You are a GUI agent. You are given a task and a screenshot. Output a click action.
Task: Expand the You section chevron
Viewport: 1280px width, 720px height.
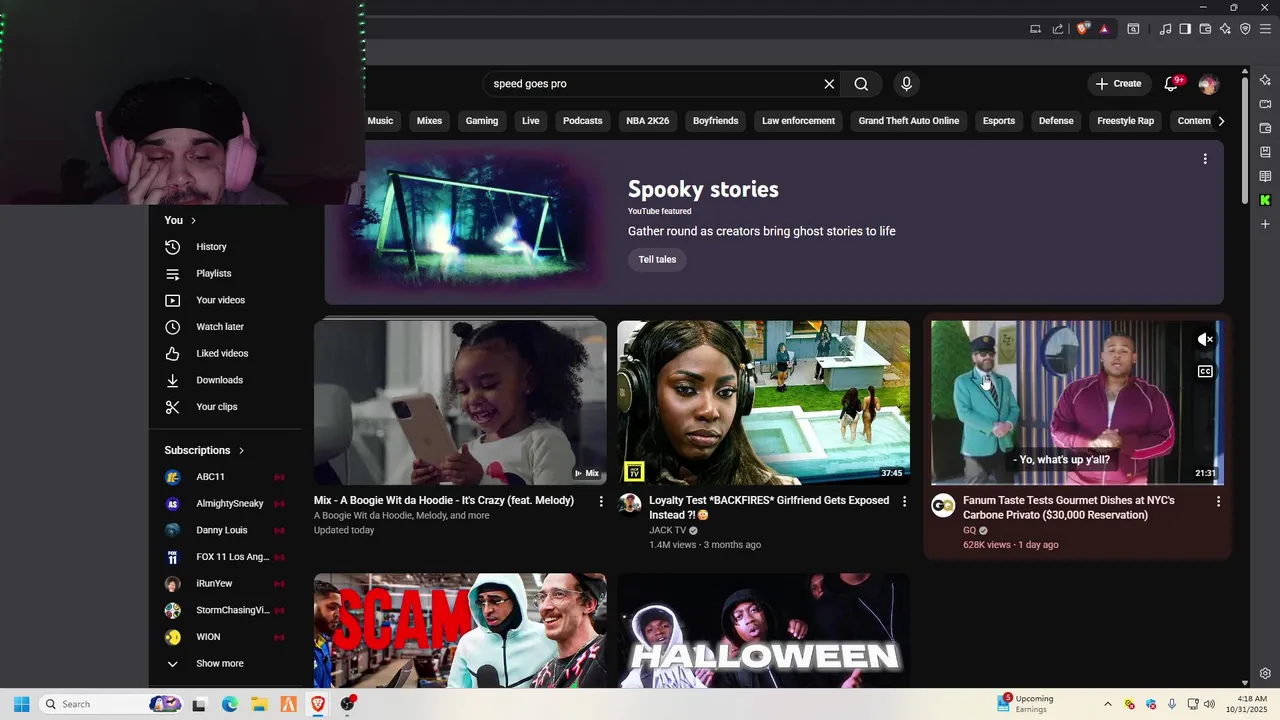pyautogui.click(x=193, y=220)
